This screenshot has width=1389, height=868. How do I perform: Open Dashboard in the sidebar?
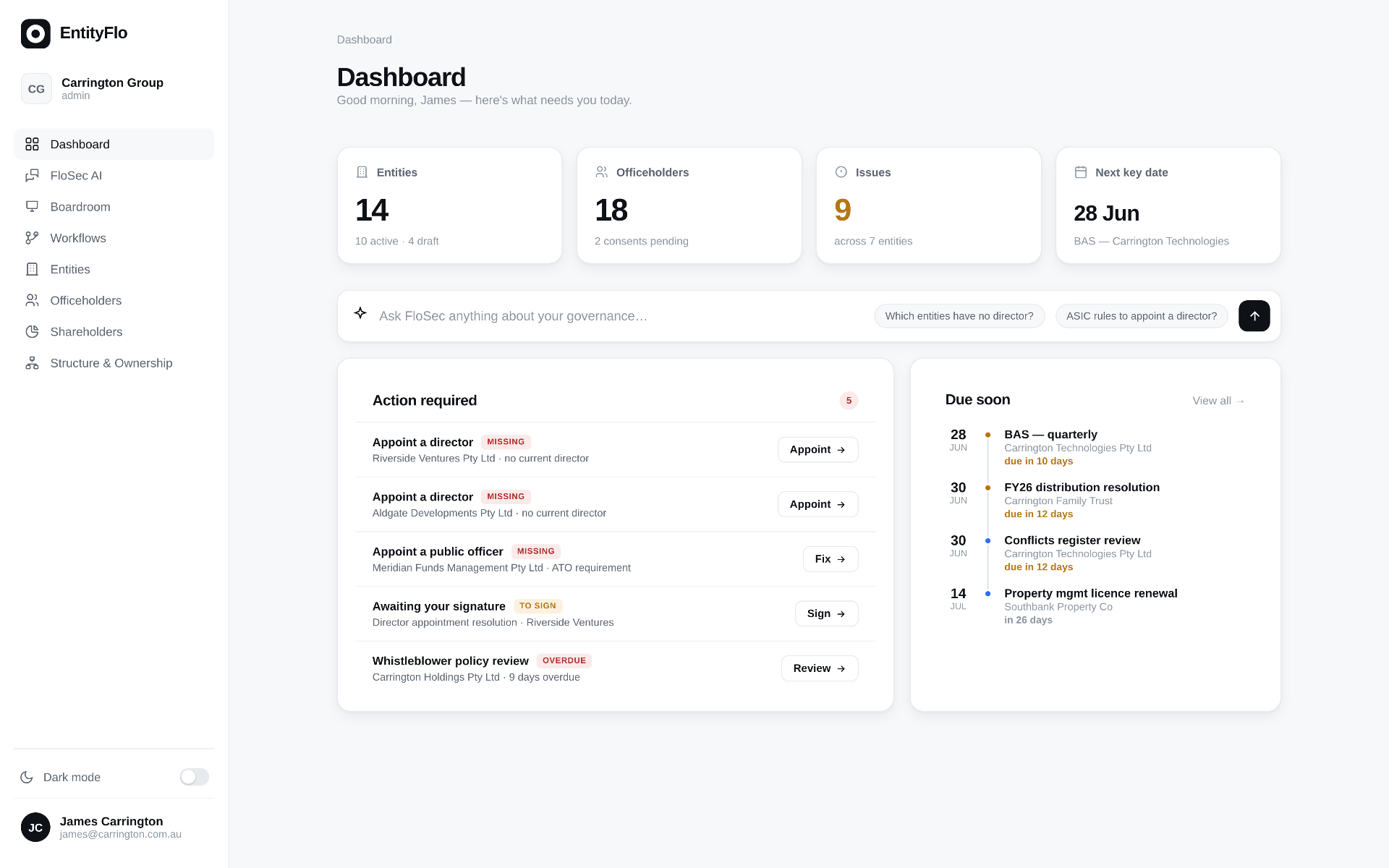pos(114,144)
